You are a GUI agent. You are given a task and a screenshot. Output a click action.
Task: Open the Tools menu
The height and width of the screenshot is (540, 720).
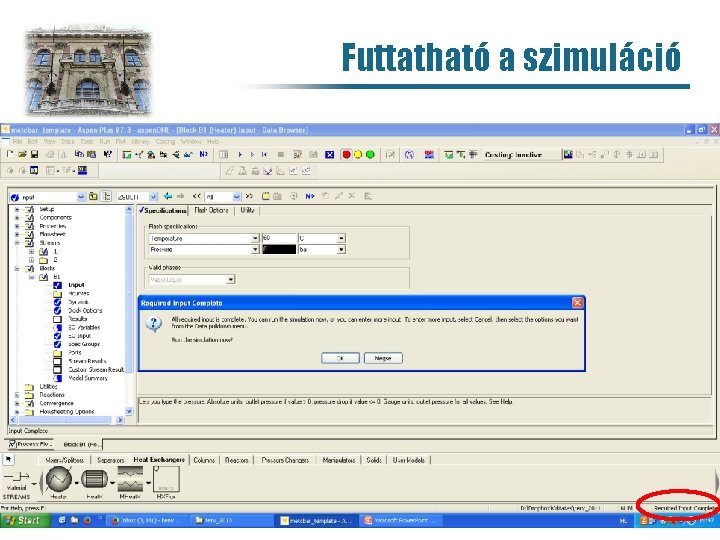point(87,141)
